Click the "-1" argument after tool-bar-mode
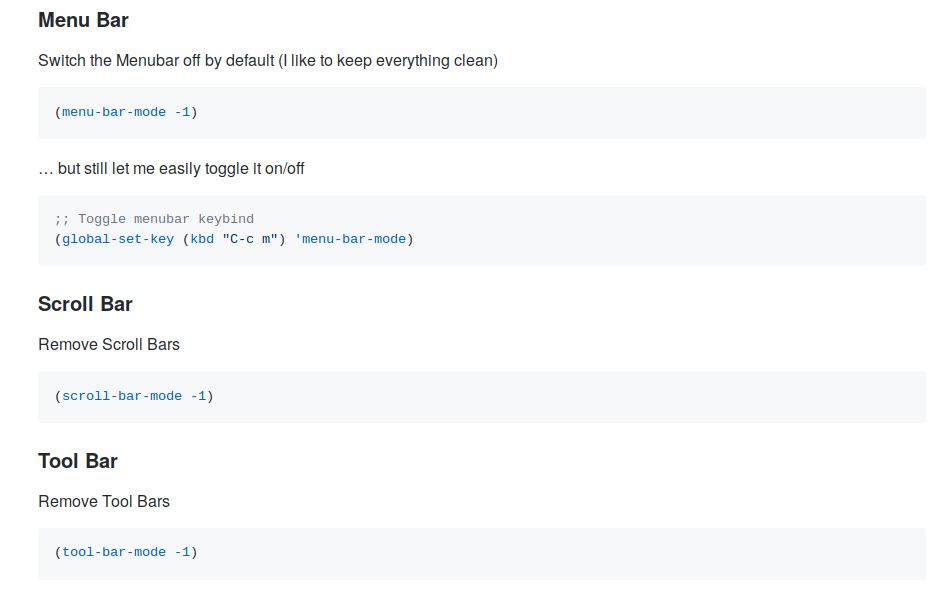This screenshot has height=591, width=941. (182, 552)
